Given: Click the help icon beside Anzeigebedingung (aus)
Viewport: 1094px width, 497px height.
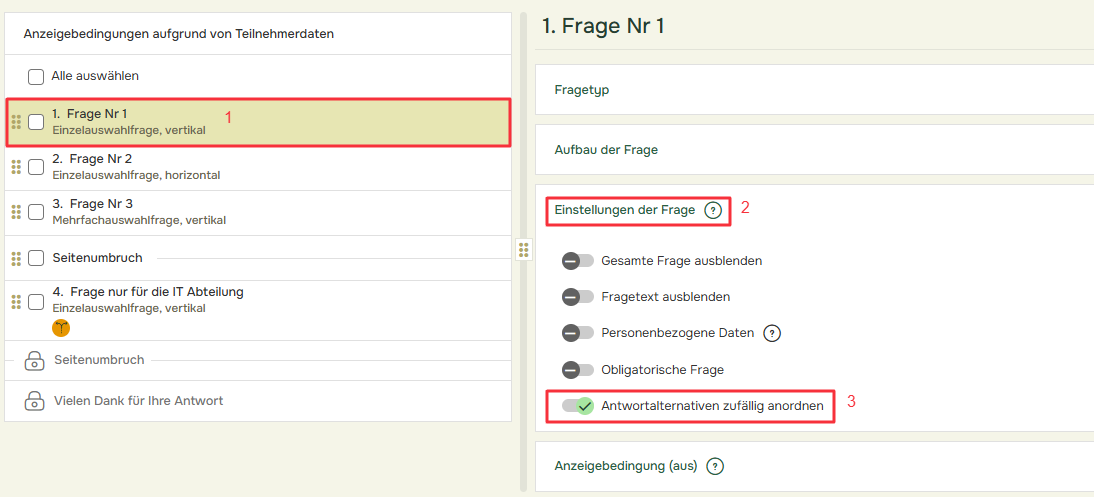Looking at the screenshot, I should (714, 466).
